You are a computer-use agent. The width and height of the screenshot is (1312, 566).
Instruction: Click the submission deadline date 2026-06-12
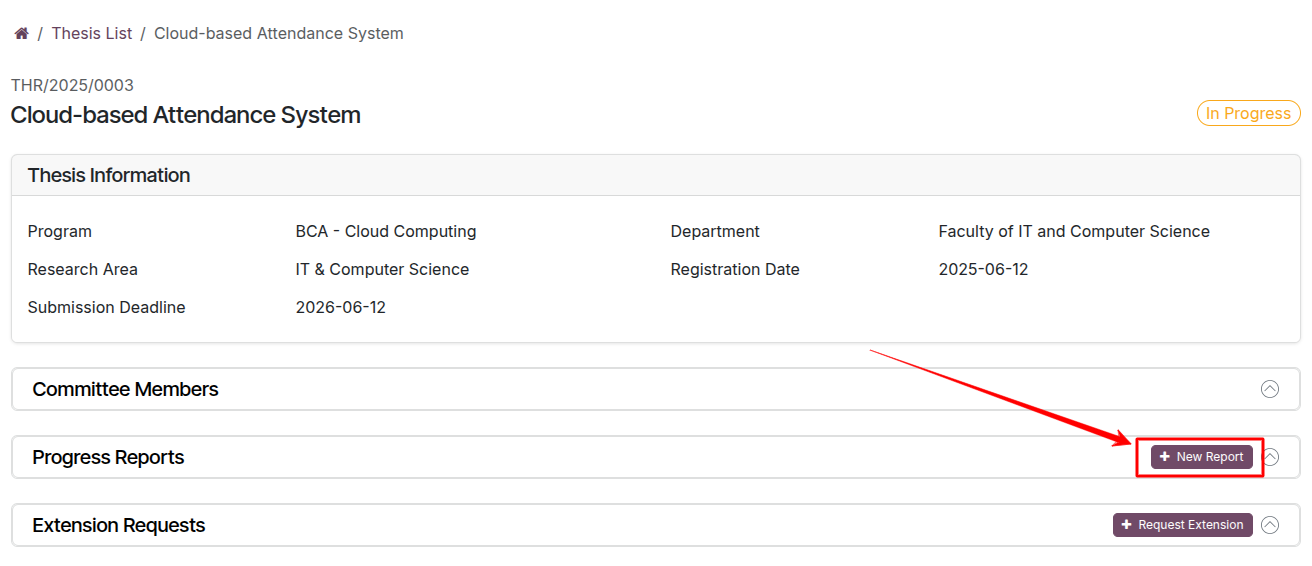(x=340, y=308)
